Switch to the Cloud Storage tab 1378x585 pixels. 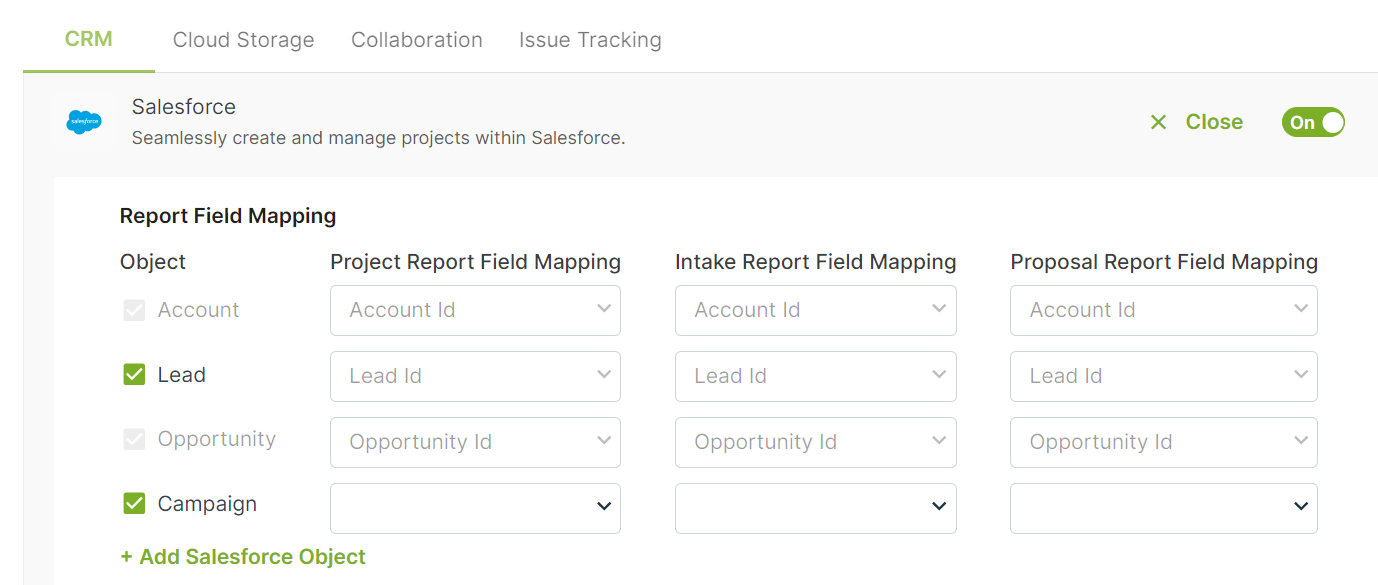point(244,40)
